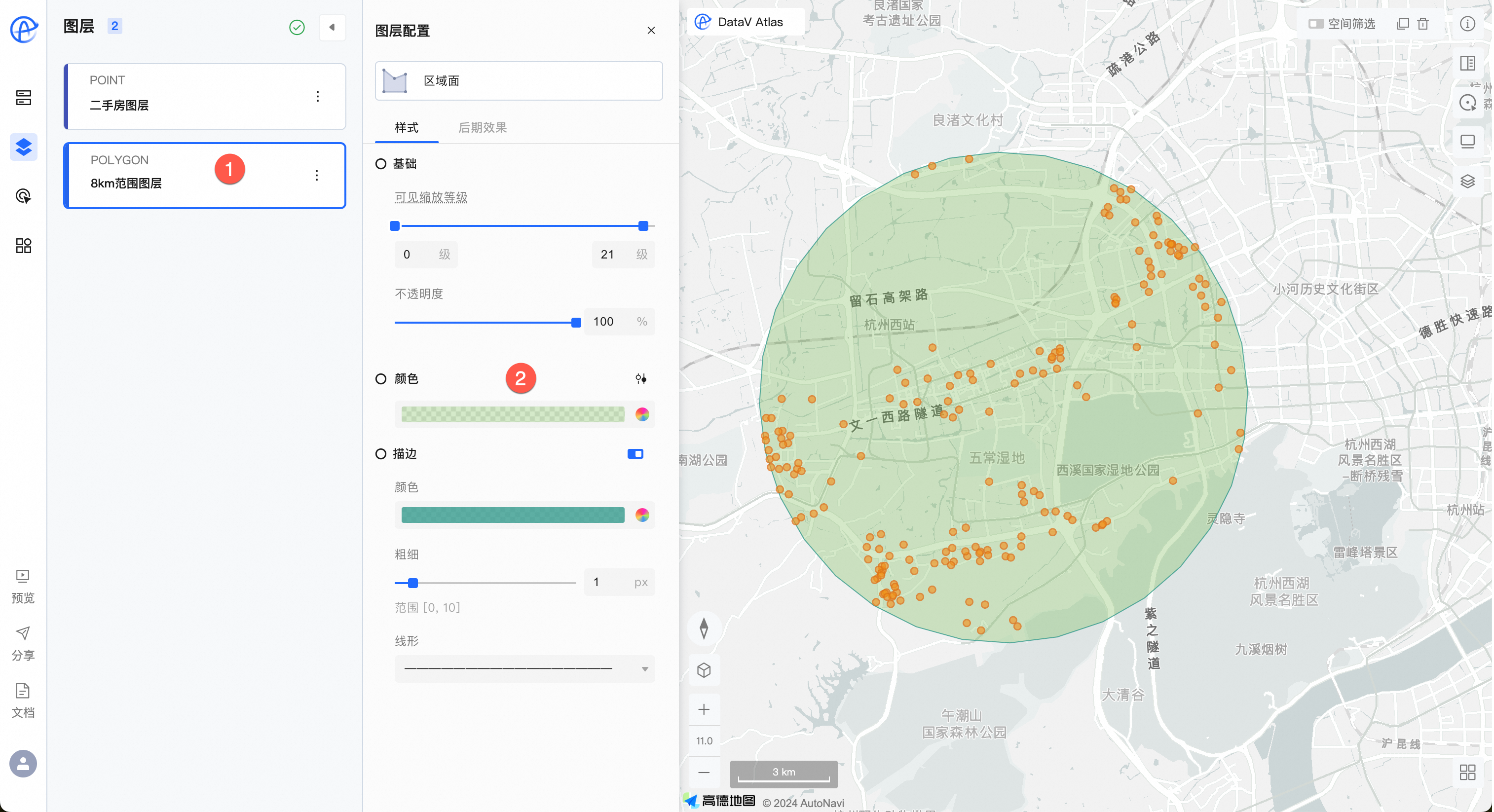Collapse the 颜色 section
Viewport: 1494px width, 812px height.
pyautogui.click(x=380, y=379)
